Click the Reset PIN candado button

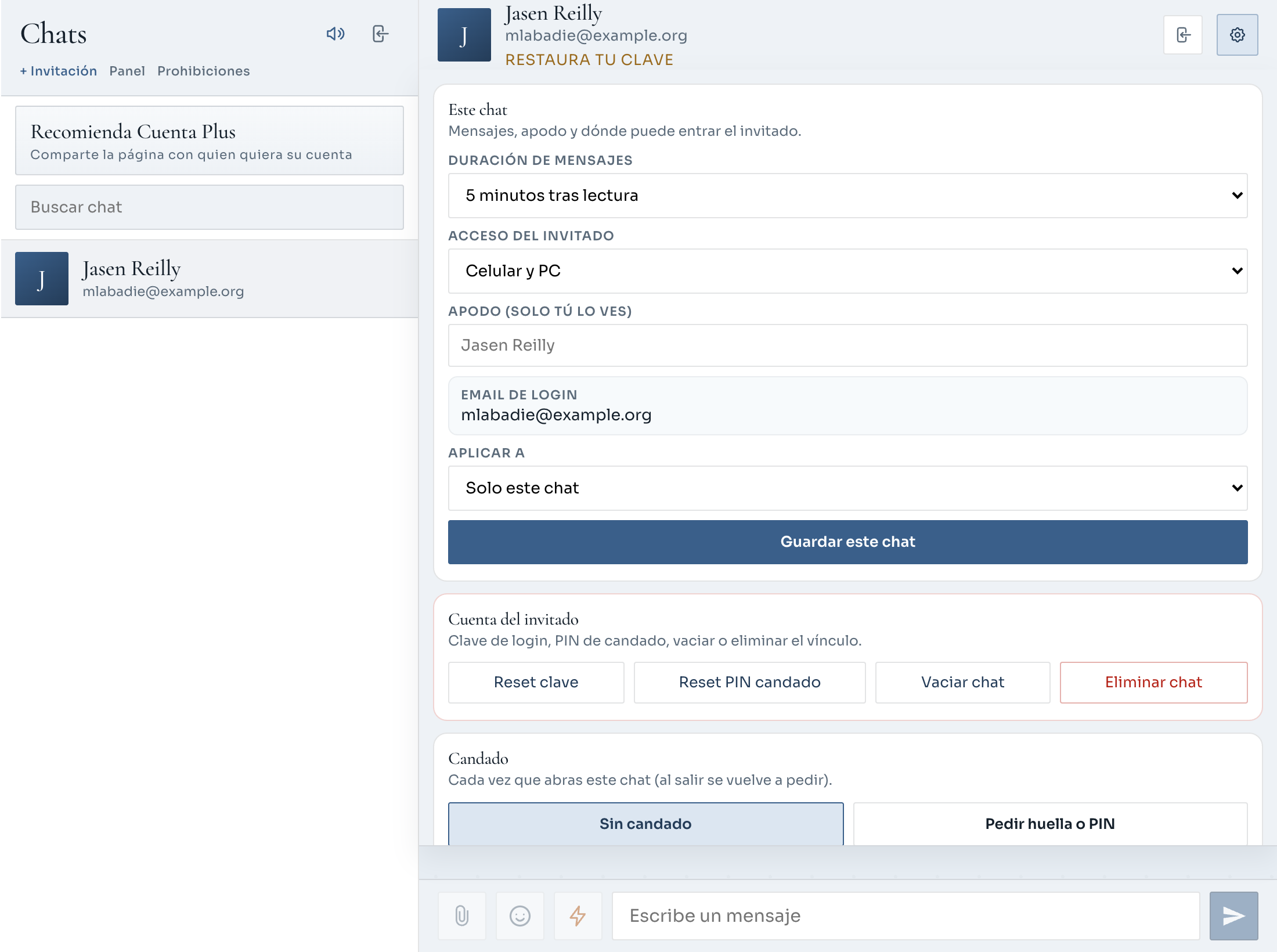(749, 682)
